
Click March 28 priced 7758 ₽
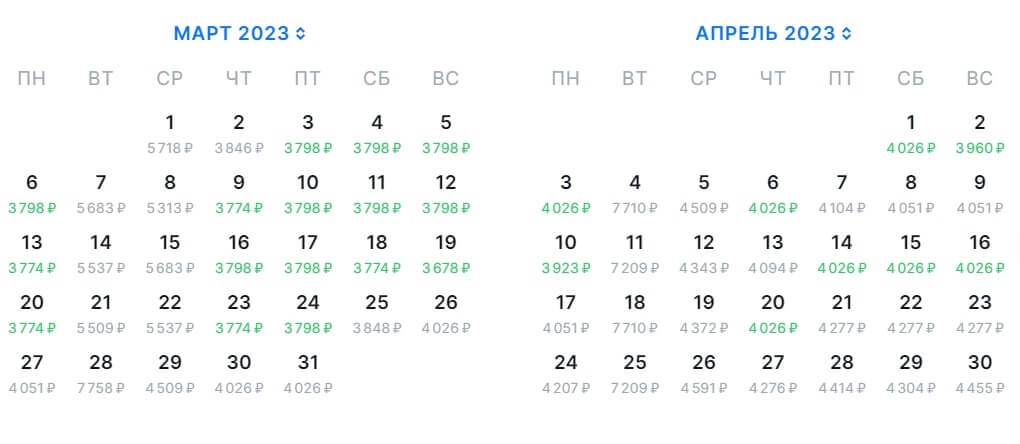[101, 373]
